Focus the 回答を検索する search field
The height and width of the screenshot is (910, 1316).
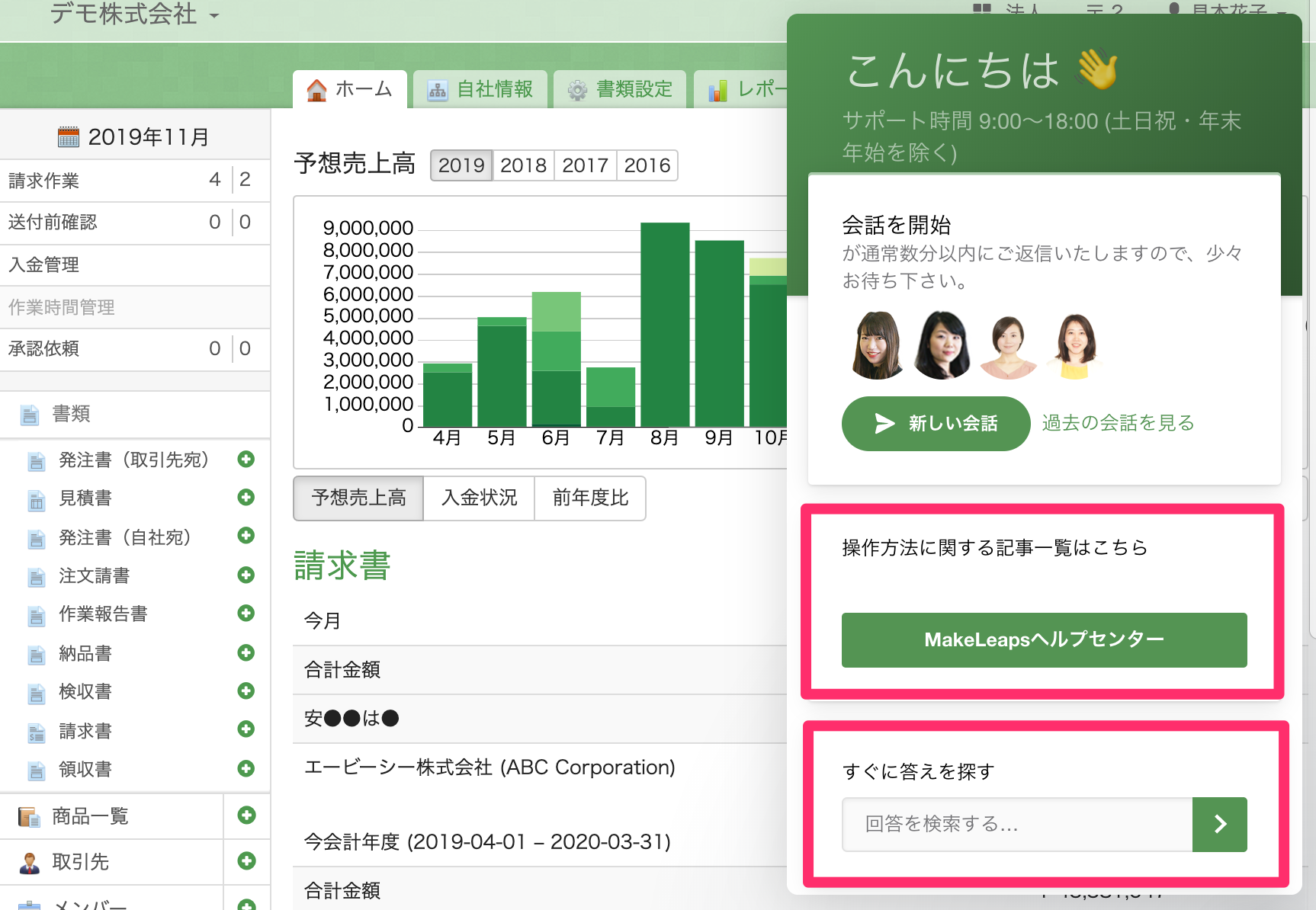click(x=1016, y=824)
